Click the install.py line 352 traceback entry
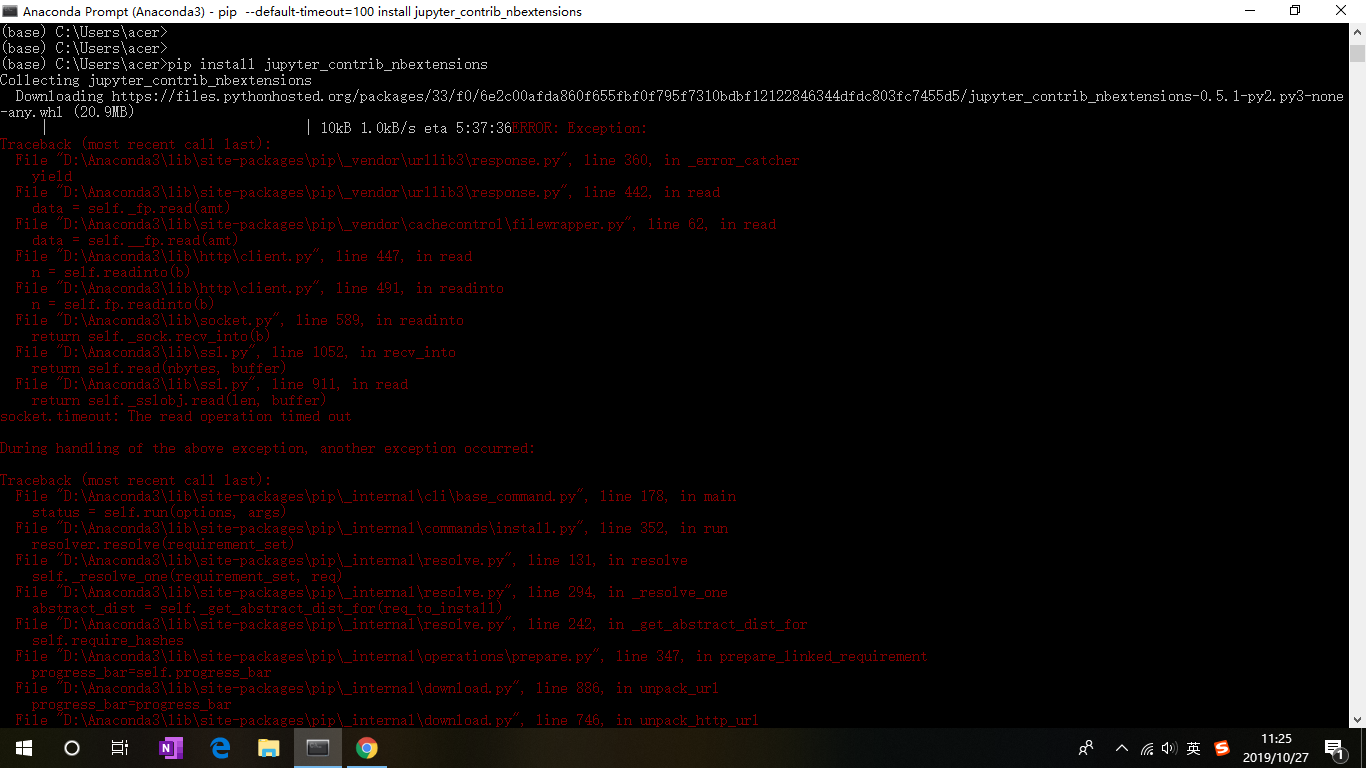The width and height of the screenshot is (1366, 768). tap(372, 528)
